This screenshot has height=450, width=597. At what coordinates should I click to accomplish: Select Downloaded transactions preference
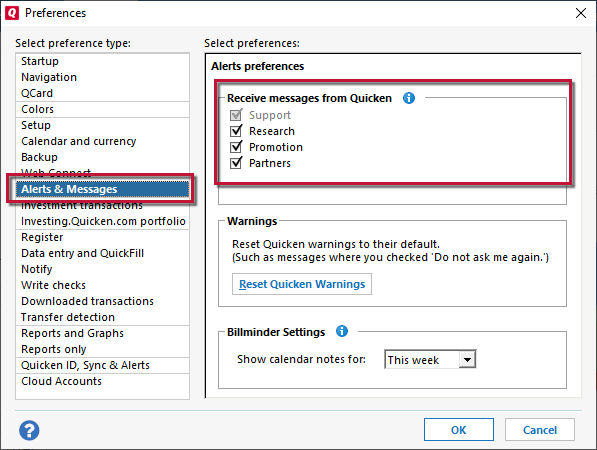(102, 301)
